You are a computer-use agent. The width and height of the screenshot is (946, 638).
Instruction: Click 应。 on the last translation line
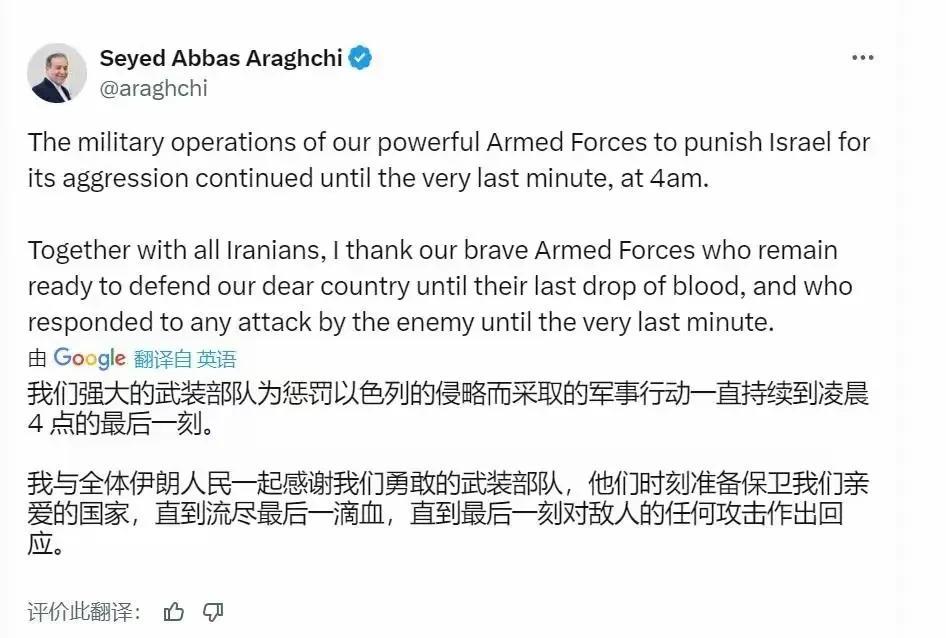click(x=45, y=543)
